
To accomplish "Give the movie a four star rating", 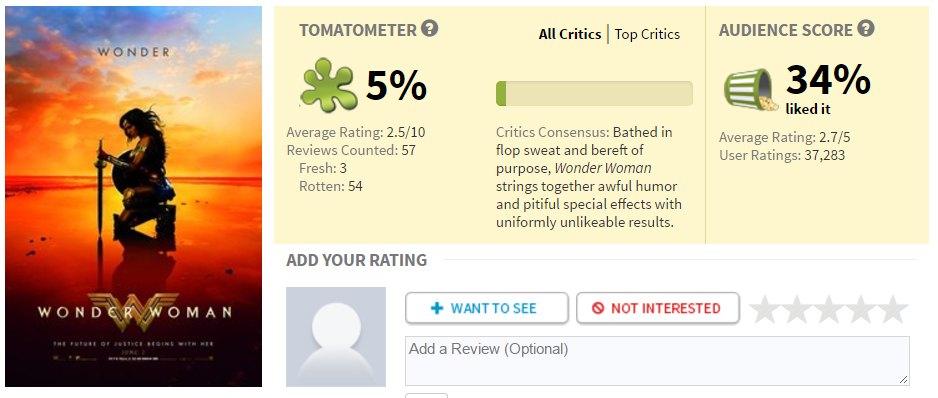I will (861, 309).
